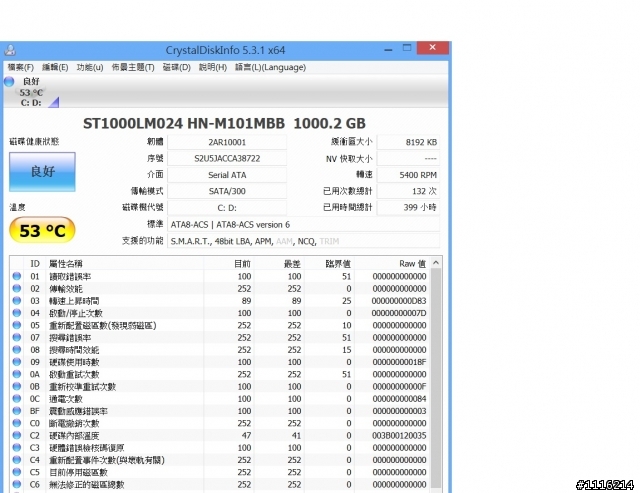The width and height of the screenshot is (640, 493).
Task: Click the firmware field 2AR10001
Action: [x=227, y=142]
